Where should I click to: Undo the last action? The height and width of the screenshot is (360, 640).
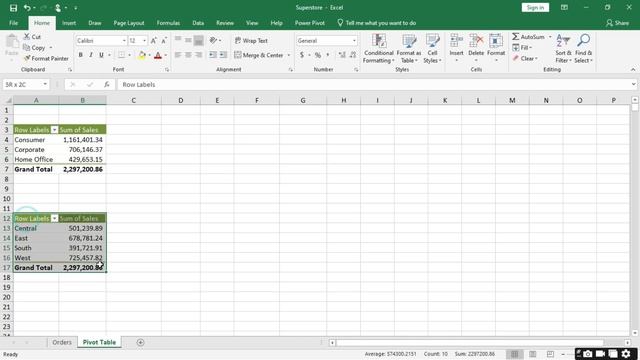[27, 8]
